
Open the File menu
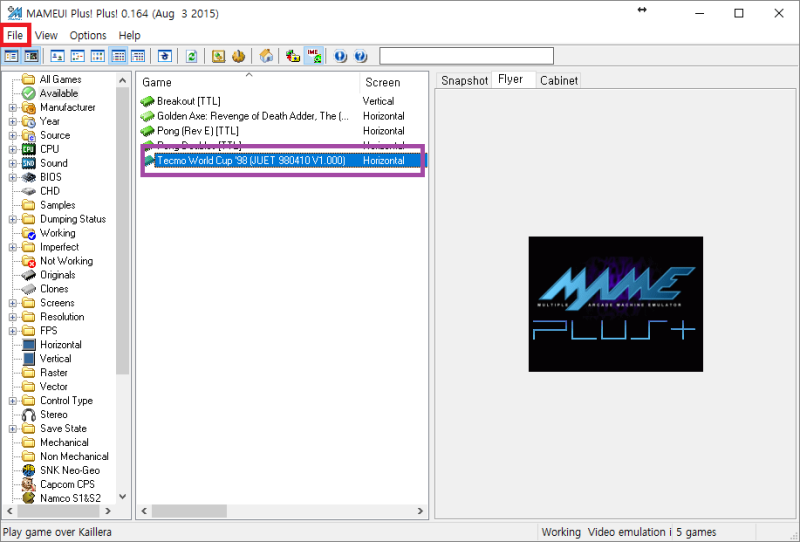pos(15,35)
